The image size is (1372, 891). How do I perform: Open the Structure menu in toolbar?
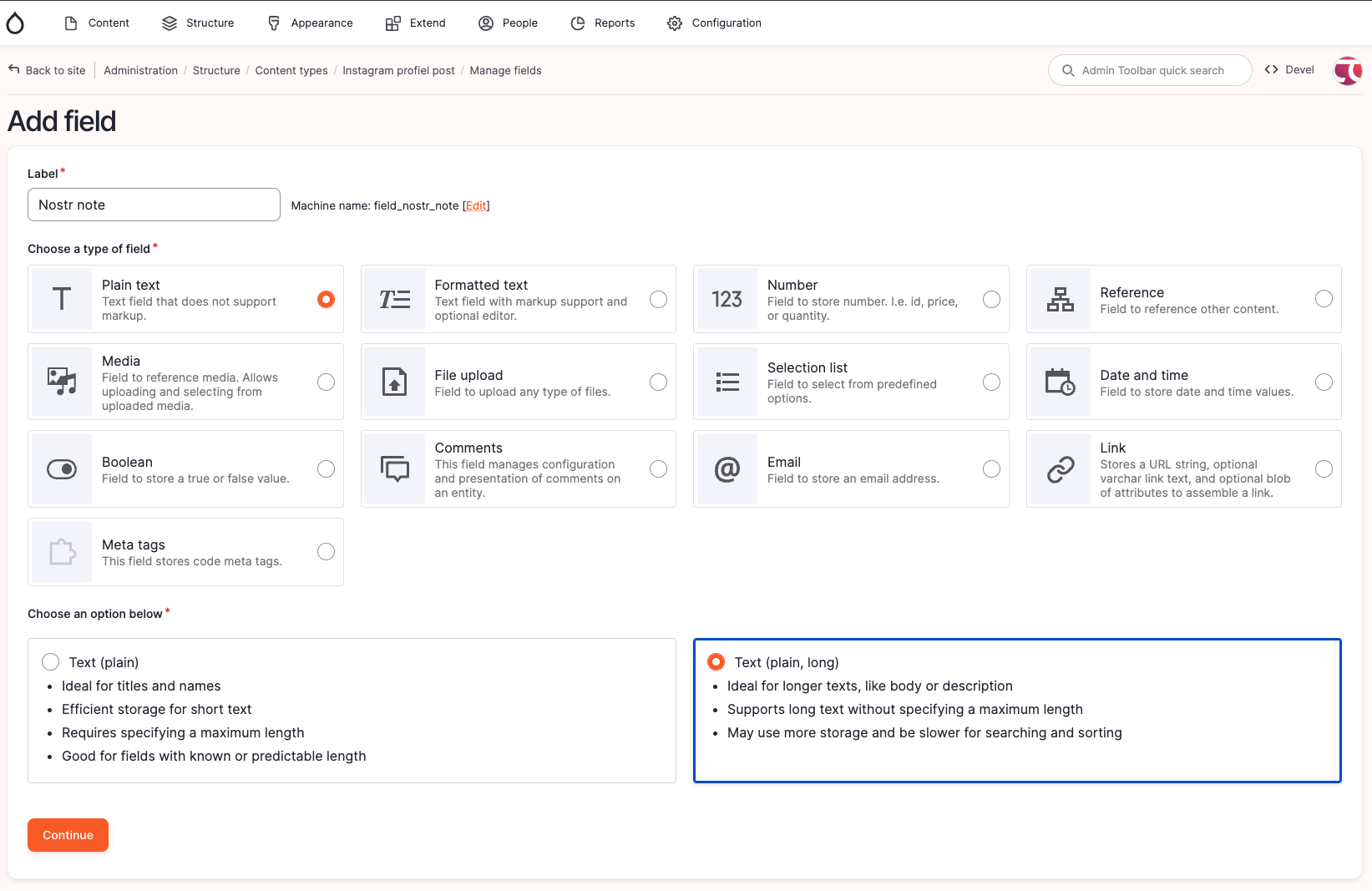click(198, 23)
